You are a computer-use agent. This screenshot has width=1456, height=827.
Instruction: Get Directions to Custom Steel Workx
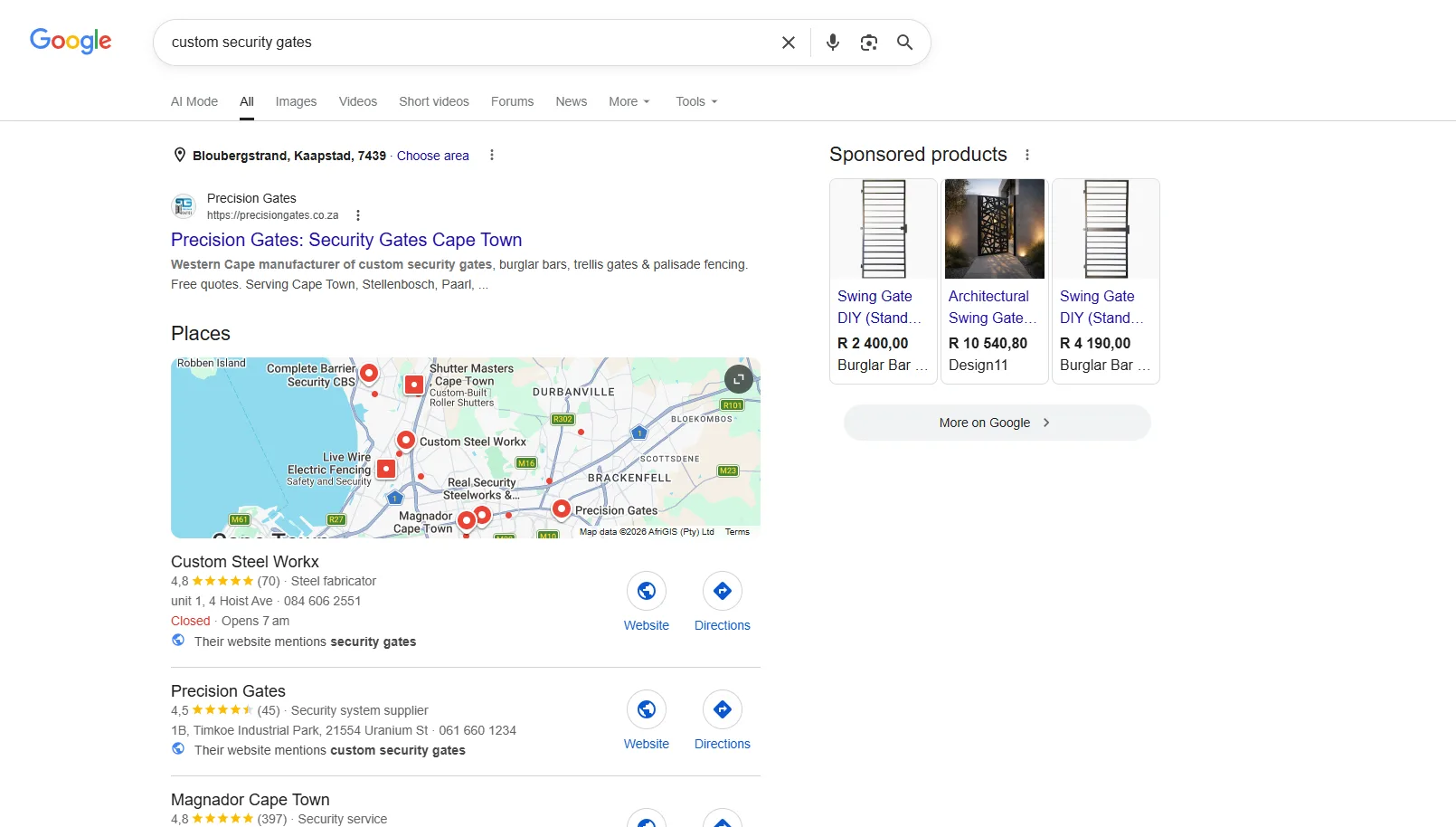pyautogui.click(x=723, y=591)
